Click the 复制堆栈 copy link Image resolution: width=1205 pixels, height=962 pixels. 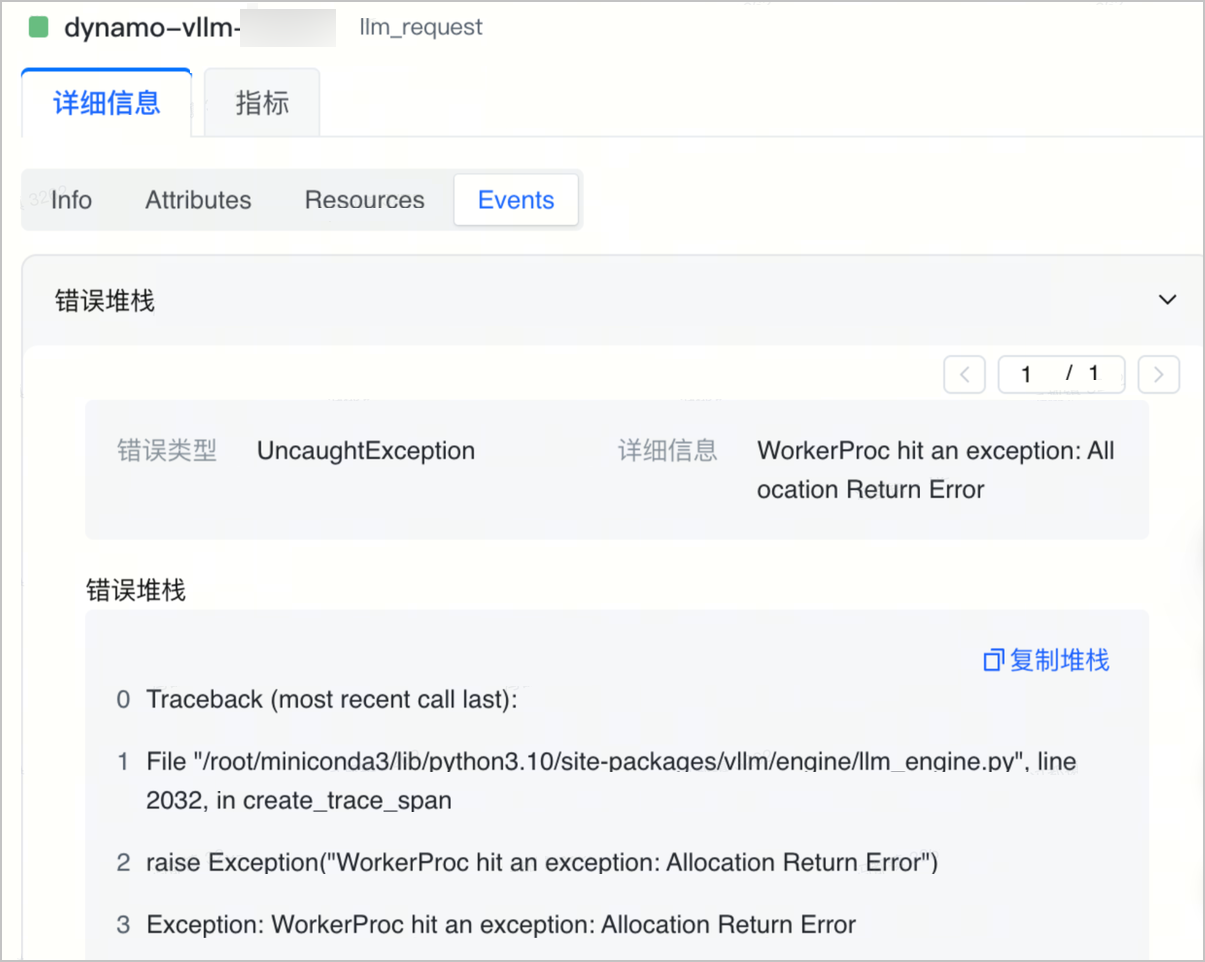[x=1059, y=660]
